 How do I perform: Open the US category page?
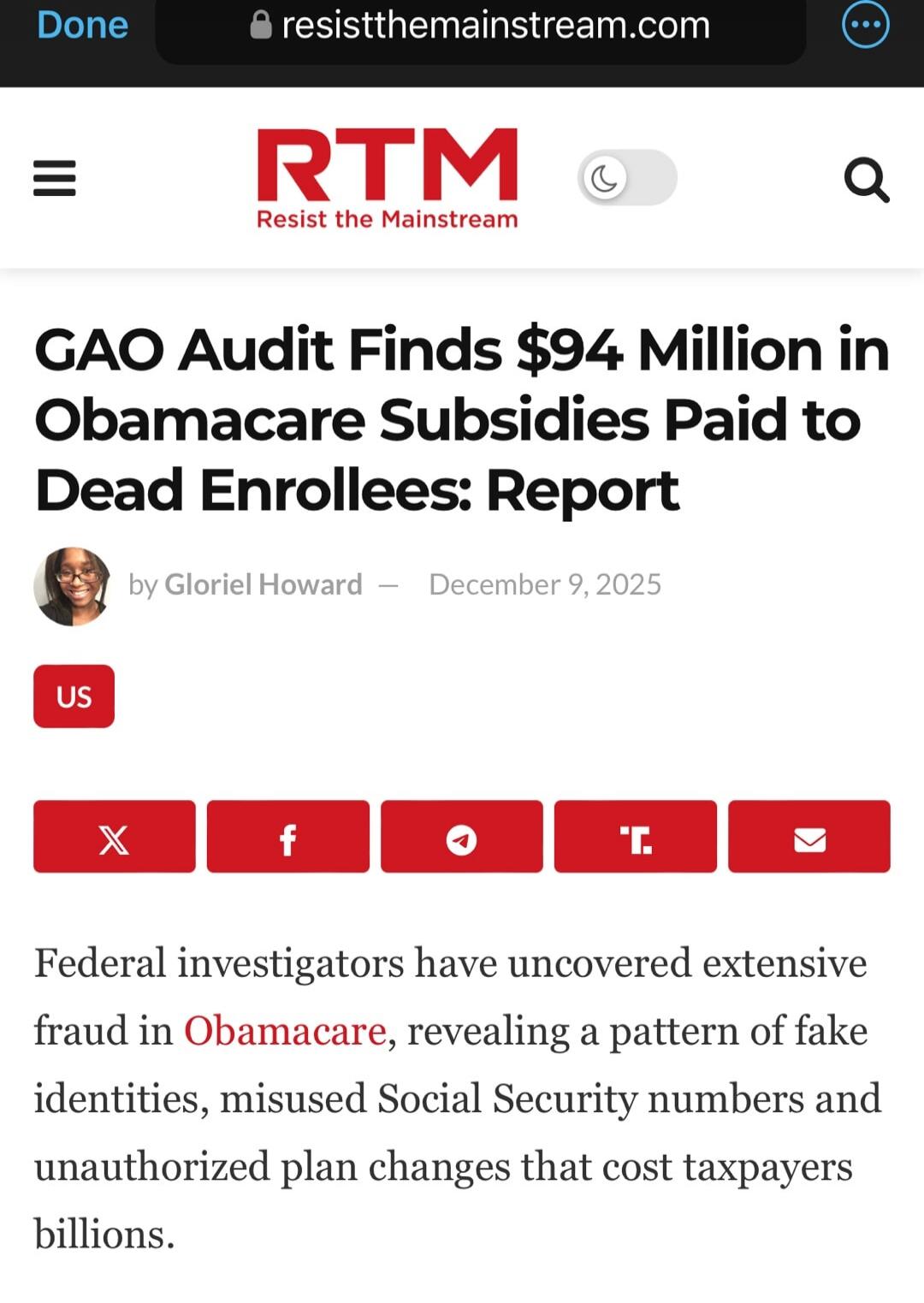pos(74,696)
